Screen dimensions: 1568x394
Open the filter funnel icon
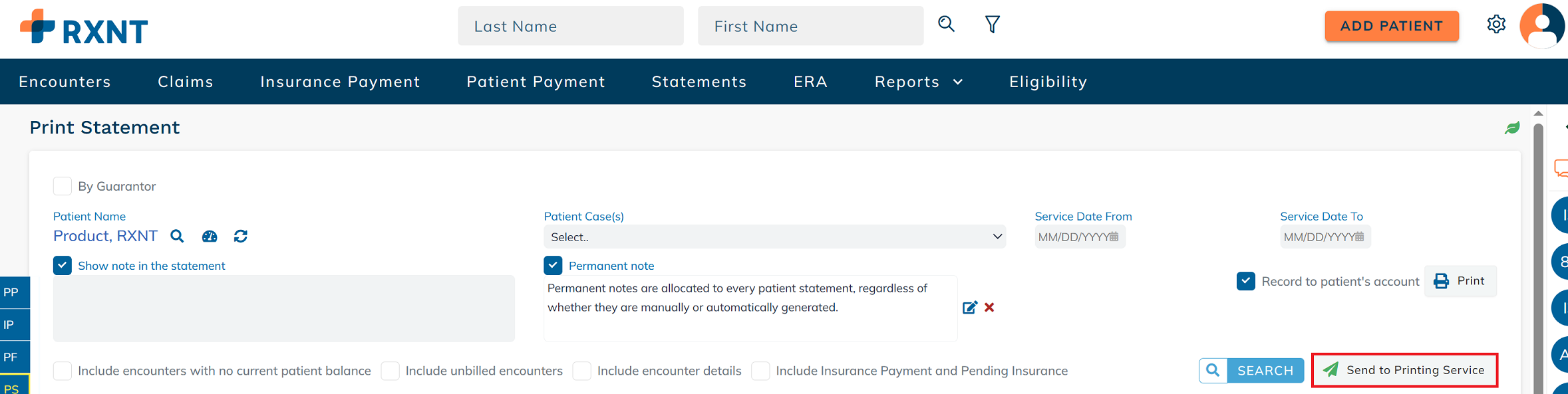click(x=992, y=25)
